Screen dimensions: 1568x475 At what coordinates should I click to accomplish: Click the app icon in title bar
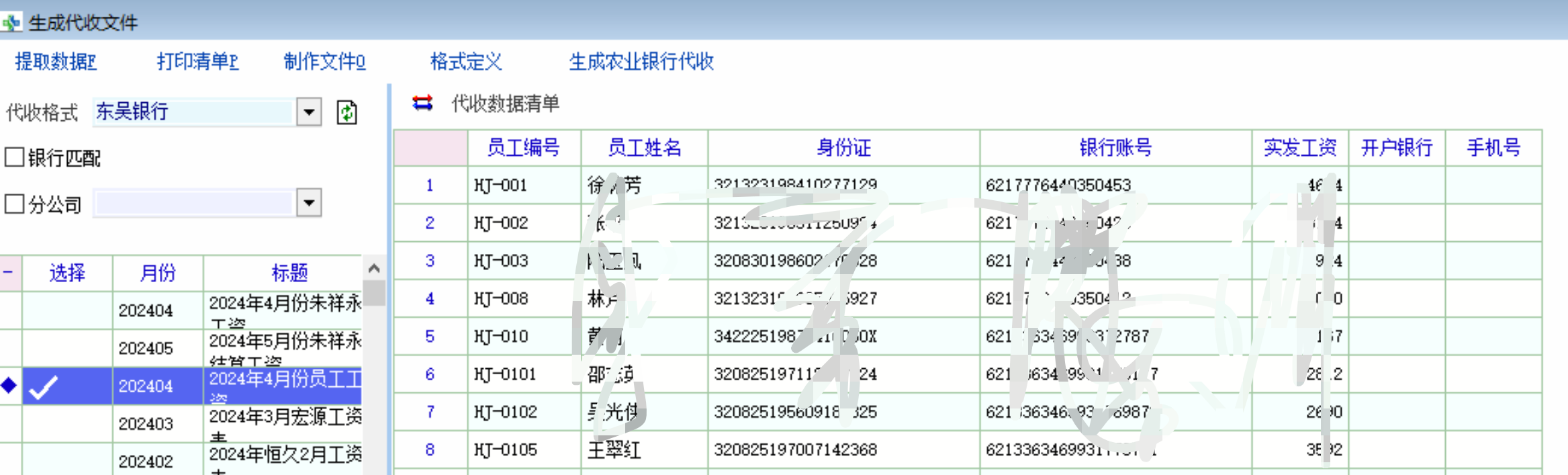[11, 23]
